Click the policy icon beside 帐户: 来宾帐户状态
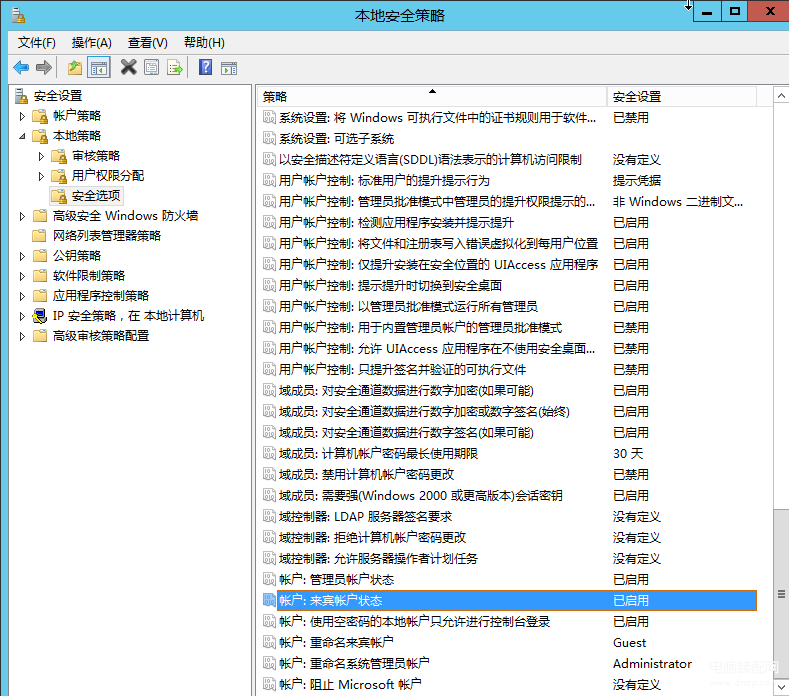The image size is (789, 696). point(270,600)
